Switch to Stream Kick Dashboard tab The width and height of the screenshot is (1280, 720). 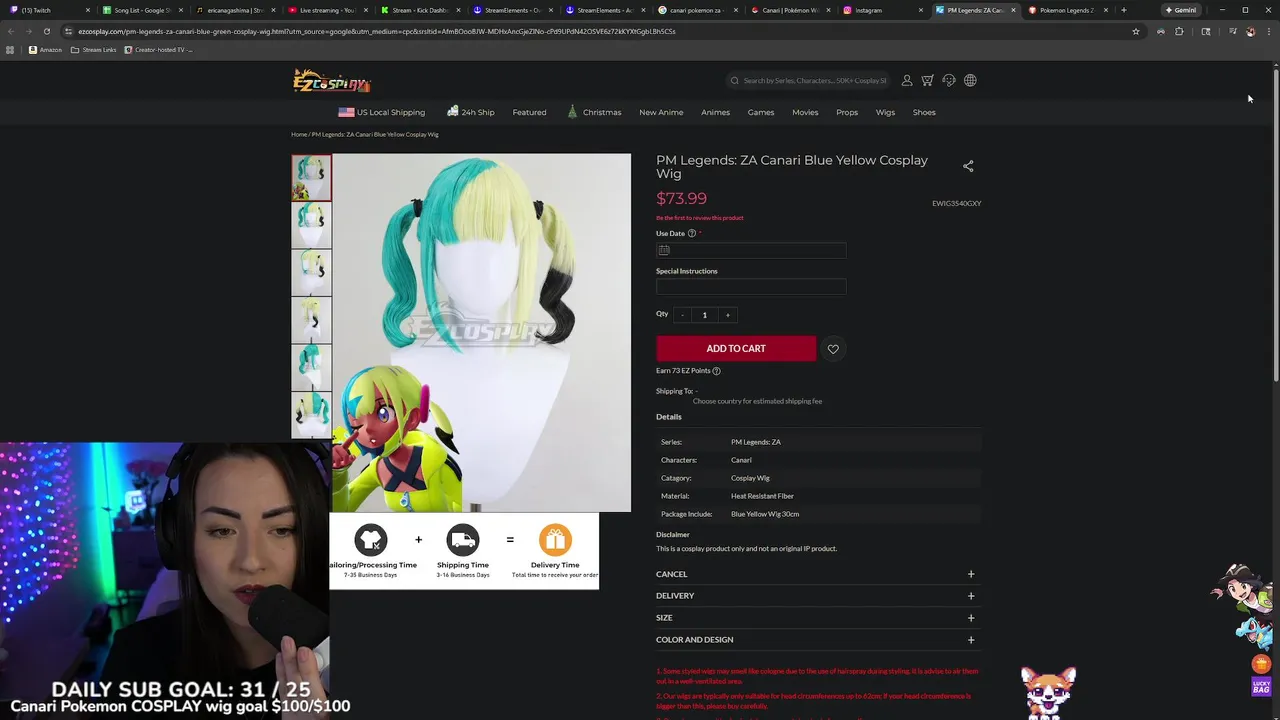419,10
